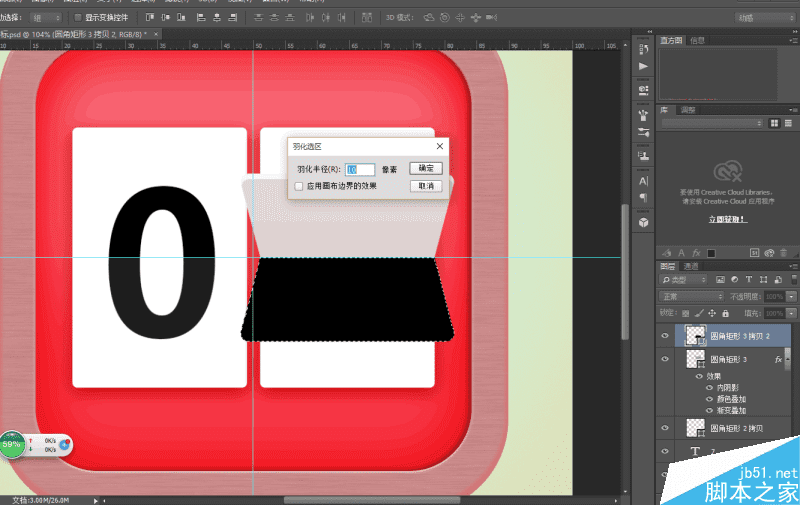The height and width of the screenshot is (505, 800).
Task: Click the 取消 button in feather dialog
Action: 425,186
